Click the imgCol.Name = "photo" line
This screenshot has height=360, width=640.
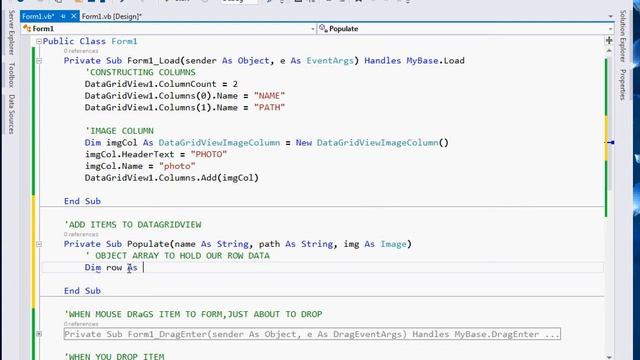point(140,166)
